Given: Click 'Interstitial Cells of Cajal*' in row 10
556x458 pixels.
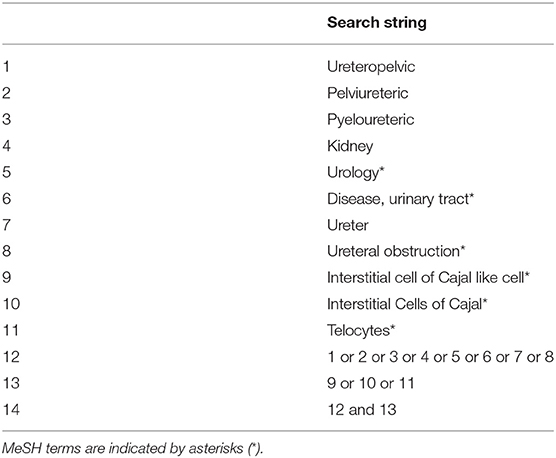Looking at the screenshot, I should (x=407, y=304).
